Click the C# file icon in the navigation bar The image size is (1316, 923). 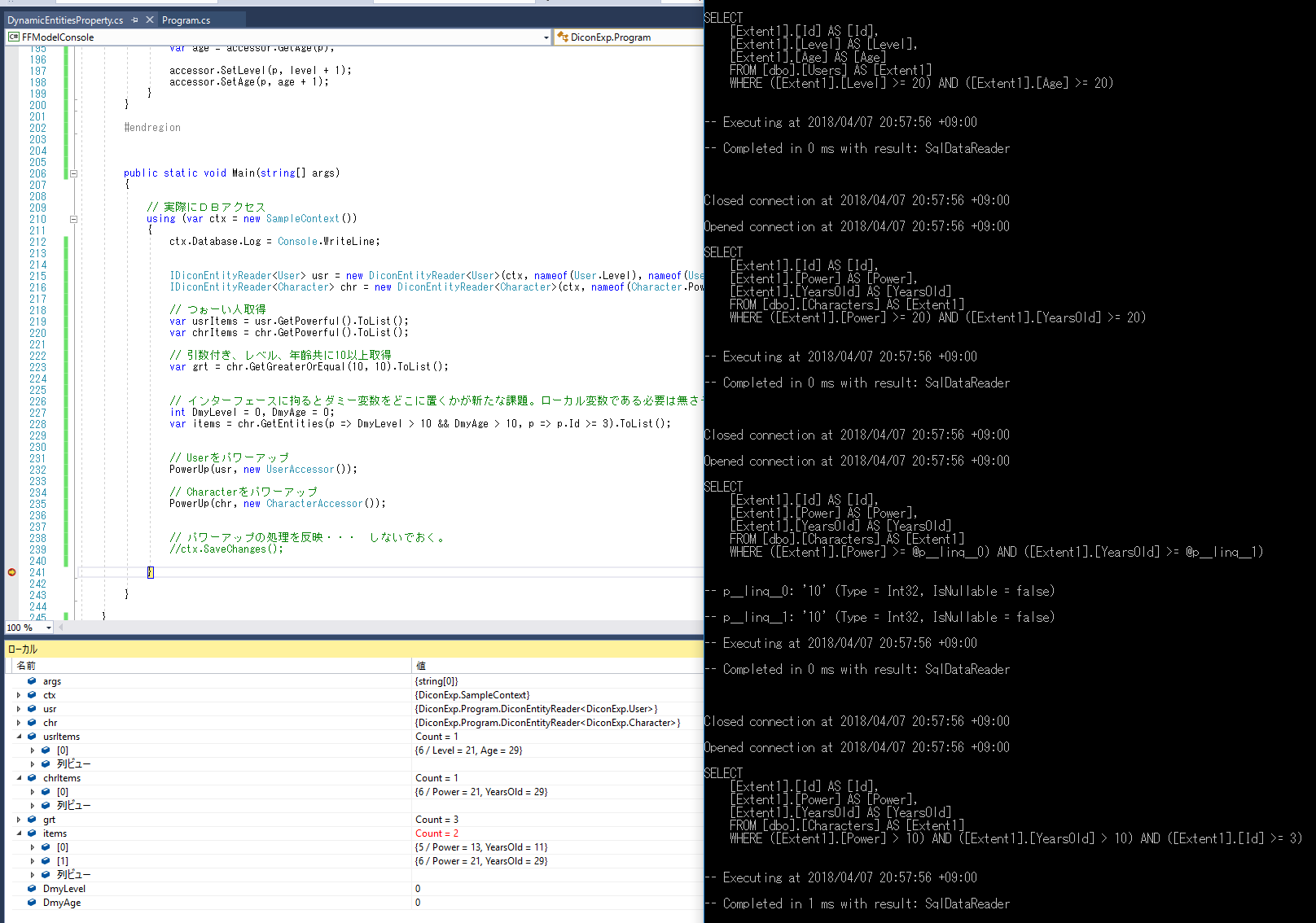[x=12, y=37]
